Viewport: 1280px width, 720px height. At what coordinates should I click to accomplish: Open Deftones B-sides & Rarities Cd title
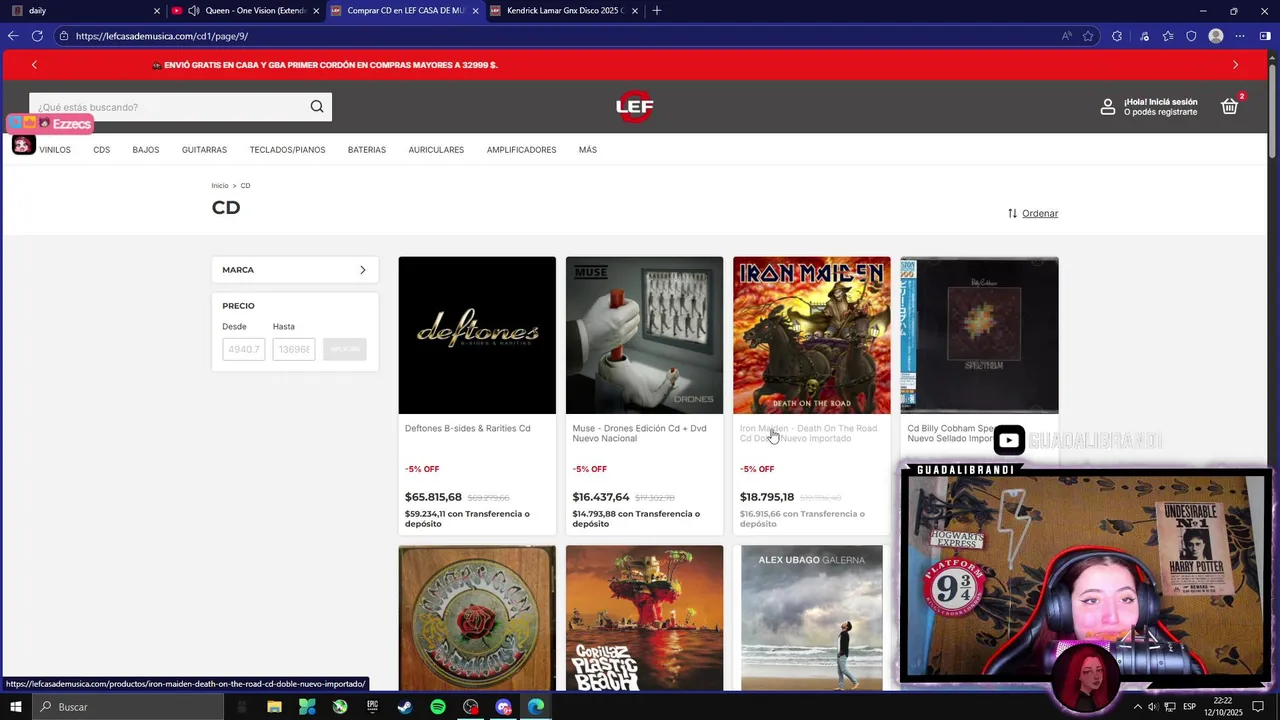(468, 428)
